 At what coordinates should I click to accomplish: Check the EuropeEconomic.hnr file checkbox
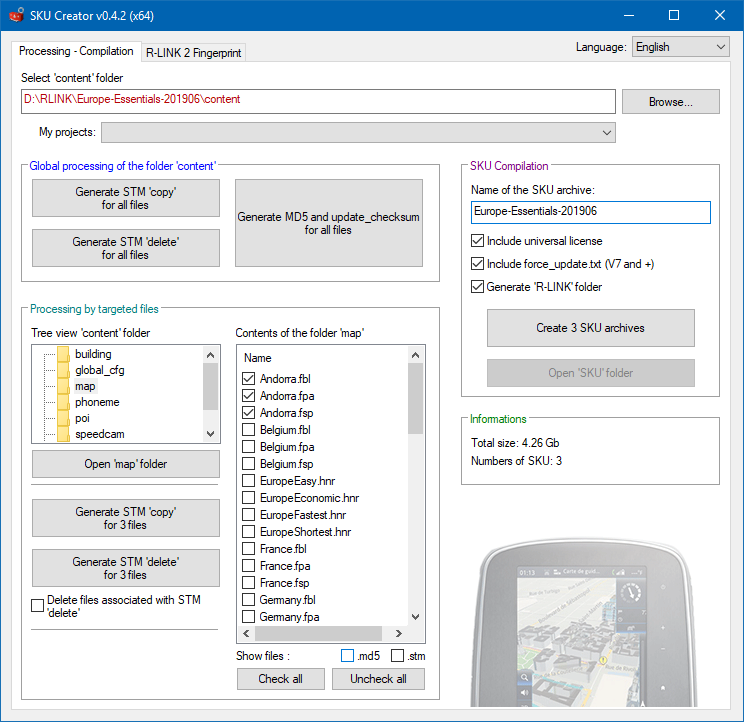click(248, 498)
